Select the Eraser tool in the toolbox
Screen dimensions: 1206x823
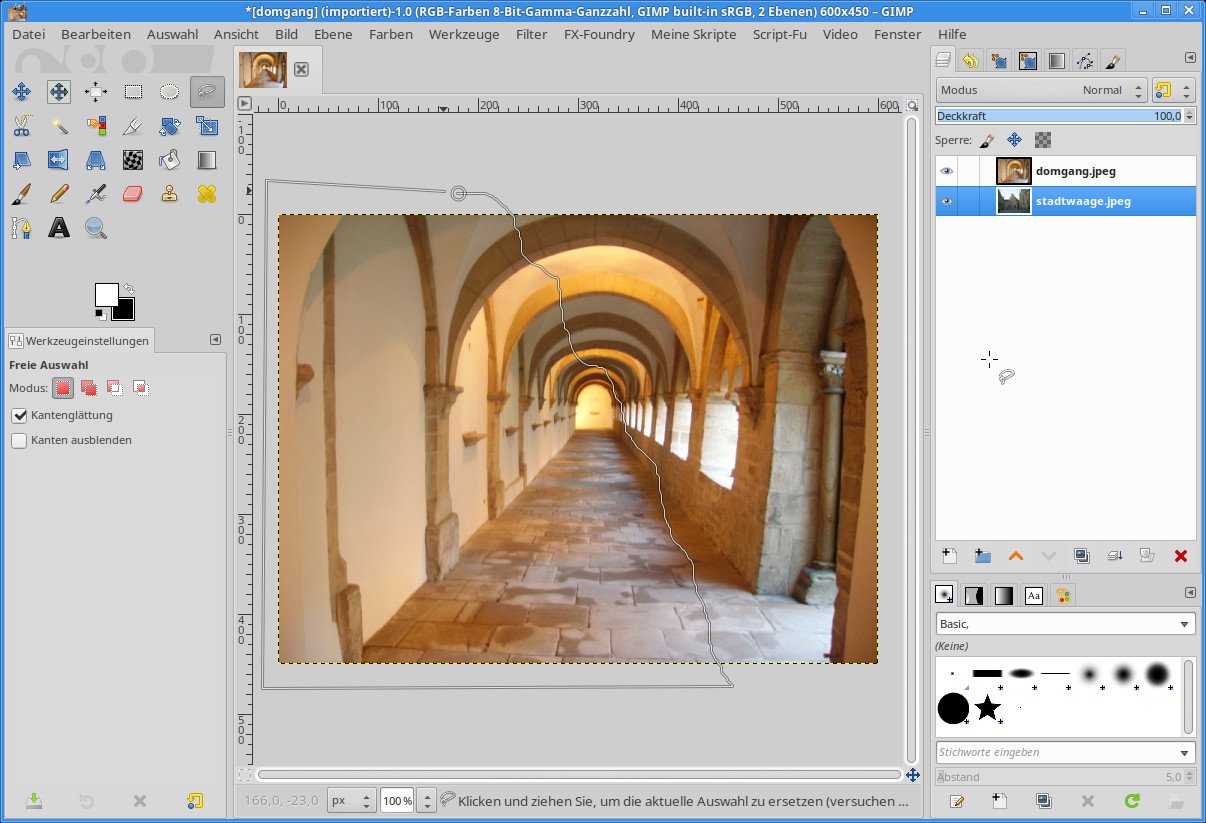(133, 193)
